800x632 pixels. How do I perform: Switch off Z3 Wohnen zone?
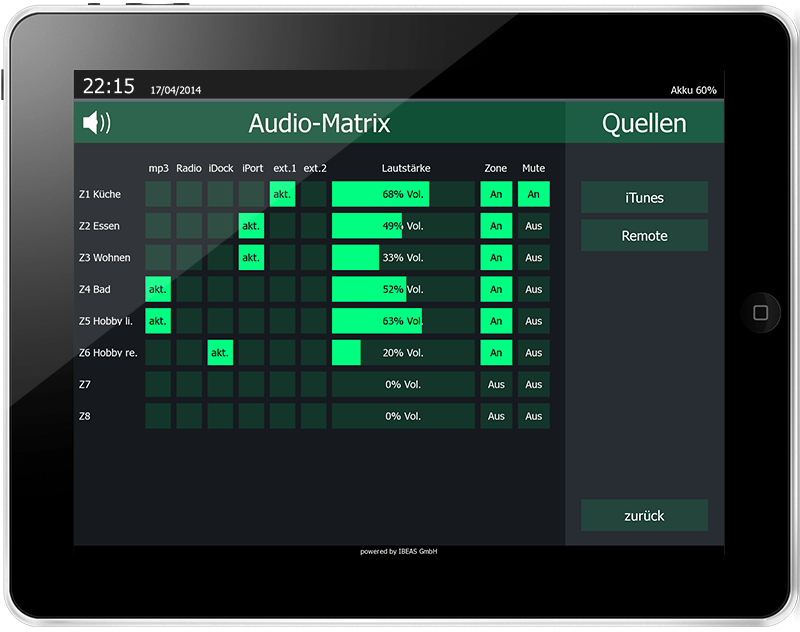tap(496, 258)
